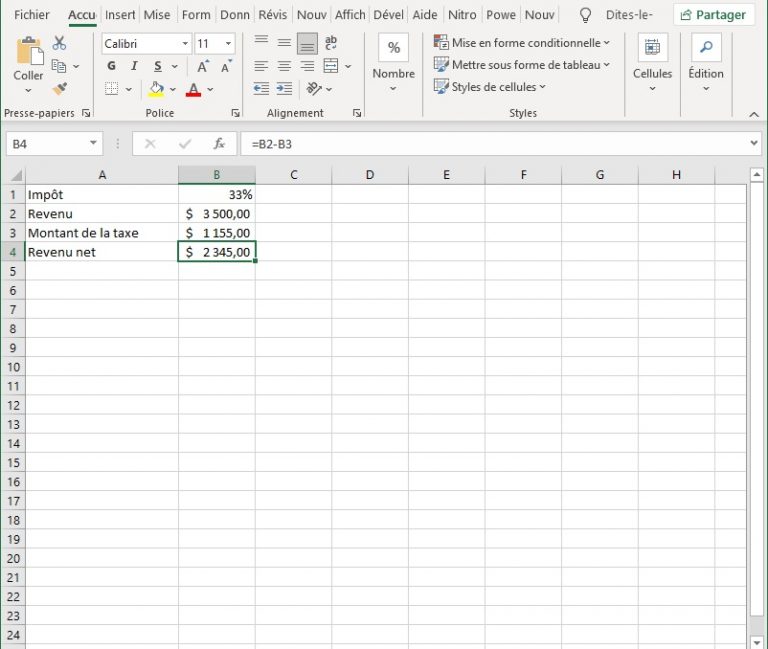Click the Coller paste icon
This screenshot has width=768, height=649.
pyautogui.click(x=29, y=51)
